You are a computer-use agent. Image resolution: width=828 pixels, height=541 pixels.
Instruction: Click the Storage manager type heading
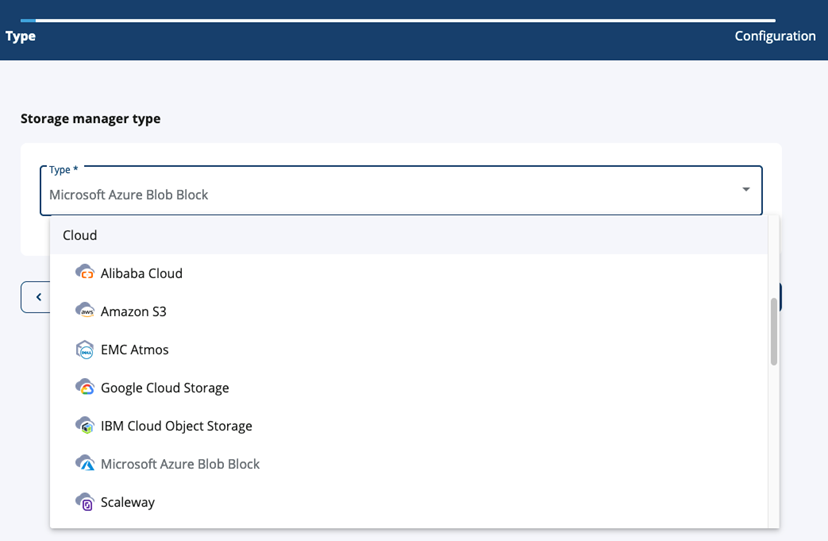pos(90,119)
